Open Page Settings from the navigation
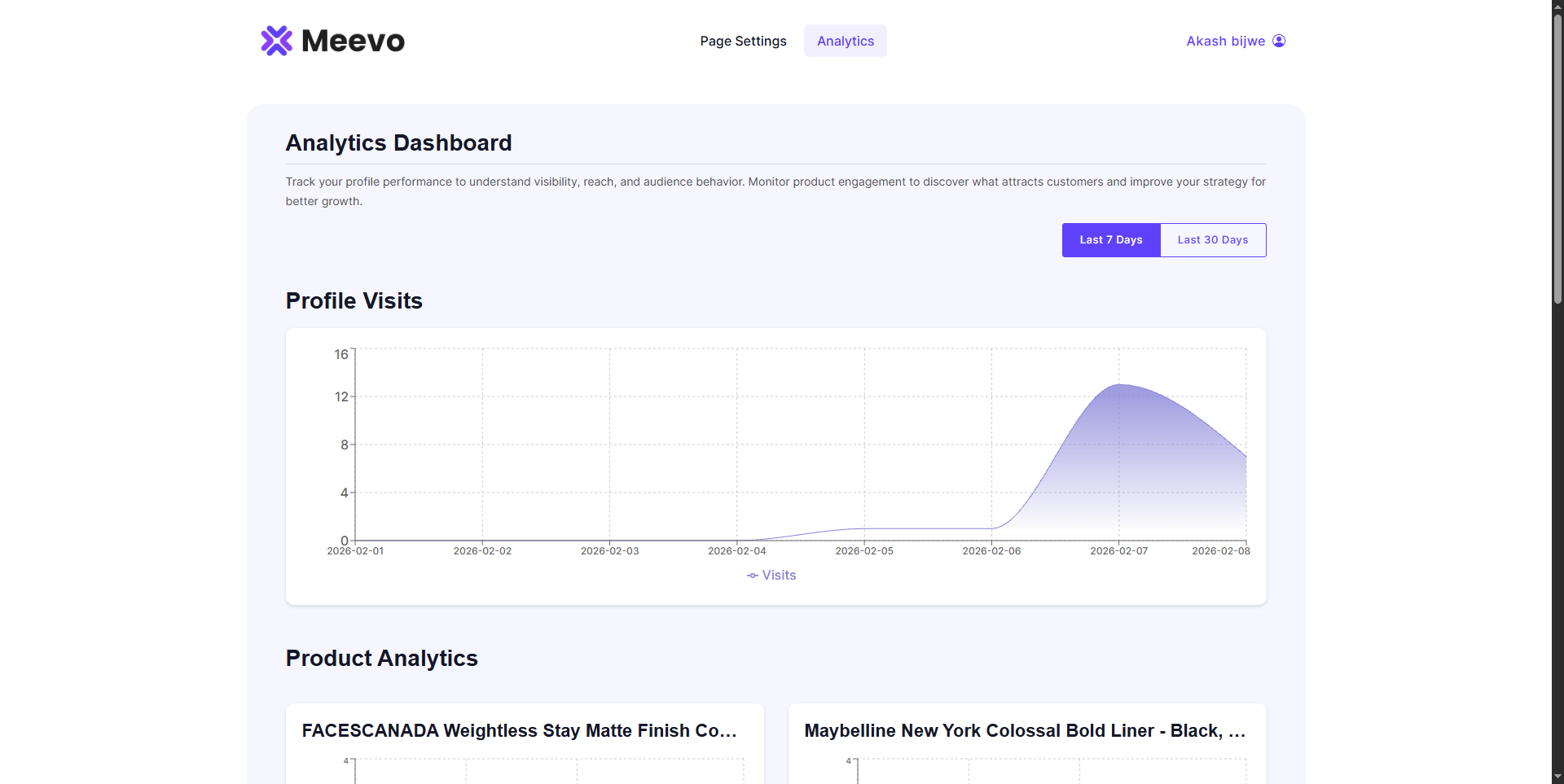This screenshot has width=1564, height=784. [742, 41]
